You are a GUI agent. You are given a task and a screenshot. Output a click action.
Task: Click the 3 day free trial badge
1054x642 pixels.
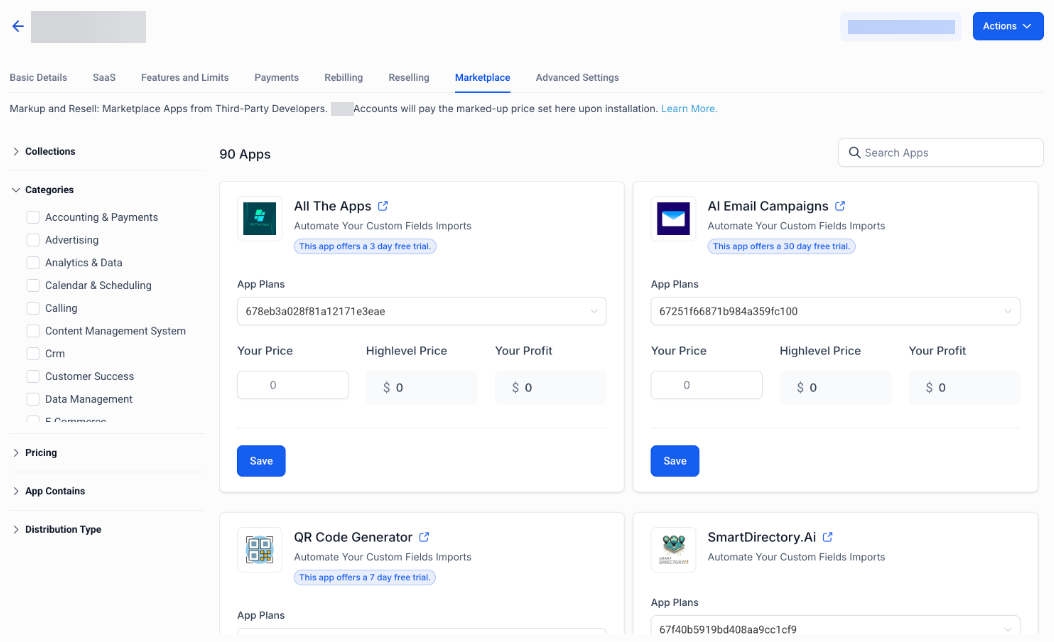pyautogui.click(x=365, y=246)
